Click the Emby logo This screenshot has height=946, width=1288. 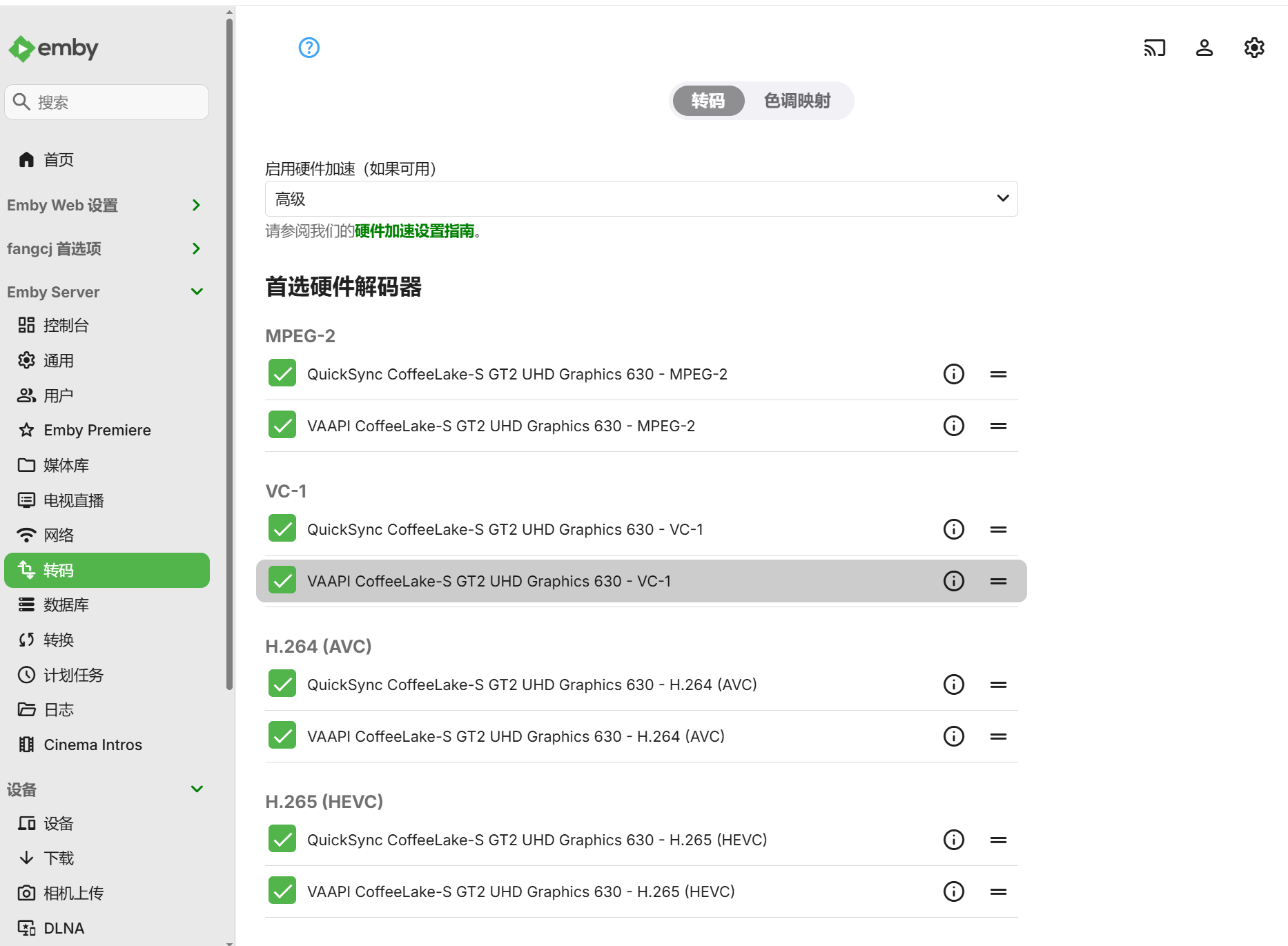[54, 48]
